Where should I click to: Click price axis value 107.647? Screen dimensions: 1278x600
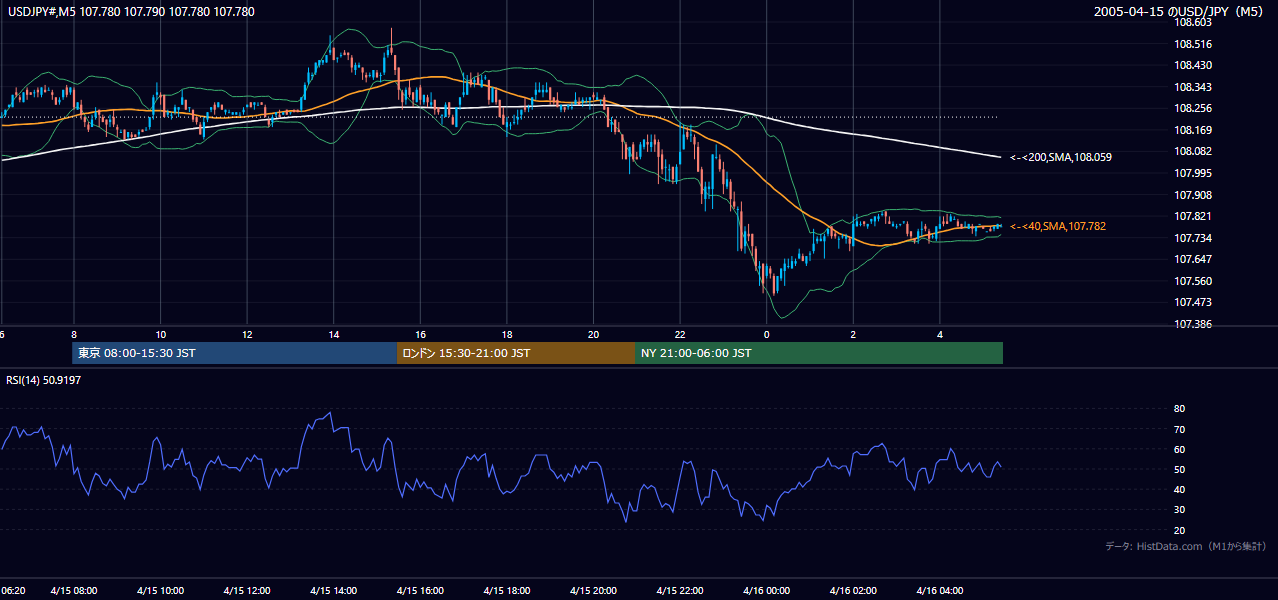click(x=1193, y=260)
